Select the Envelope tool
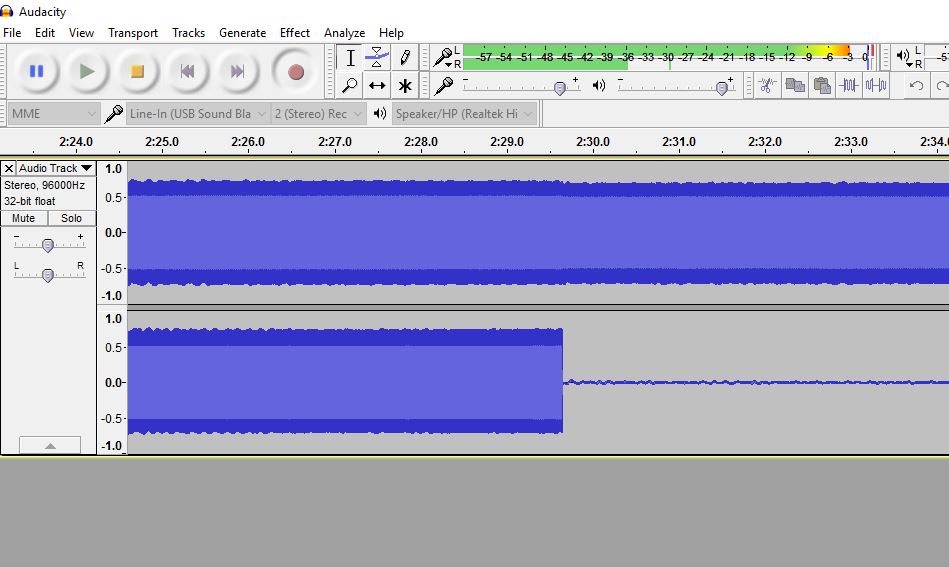 (377, 58)
